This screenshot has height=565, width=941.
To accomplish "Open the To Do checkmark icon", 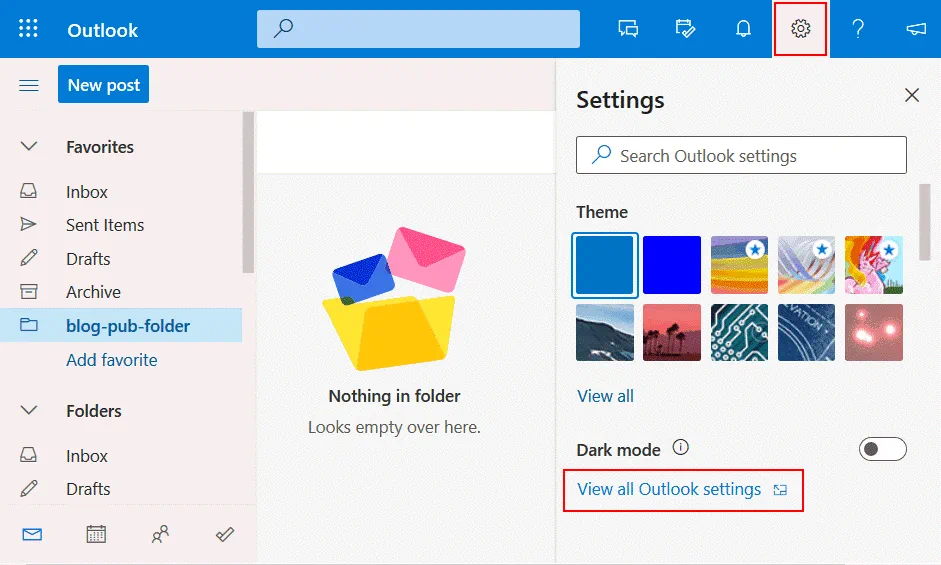I will click(x=225, y=535).
